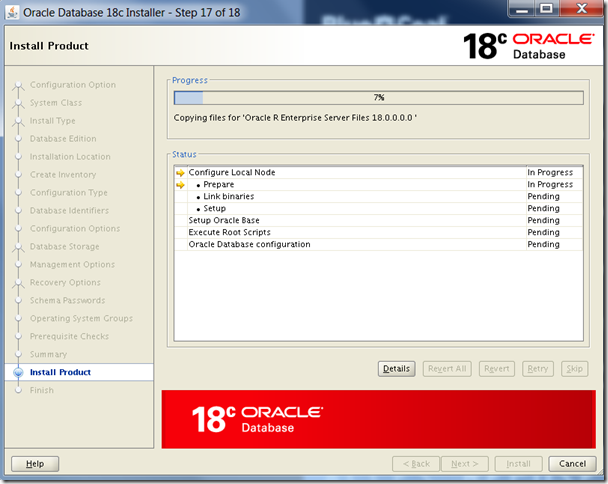The image size is (608, 484).
Task: Select the Database Identifiers step
Action: point(69,211)
